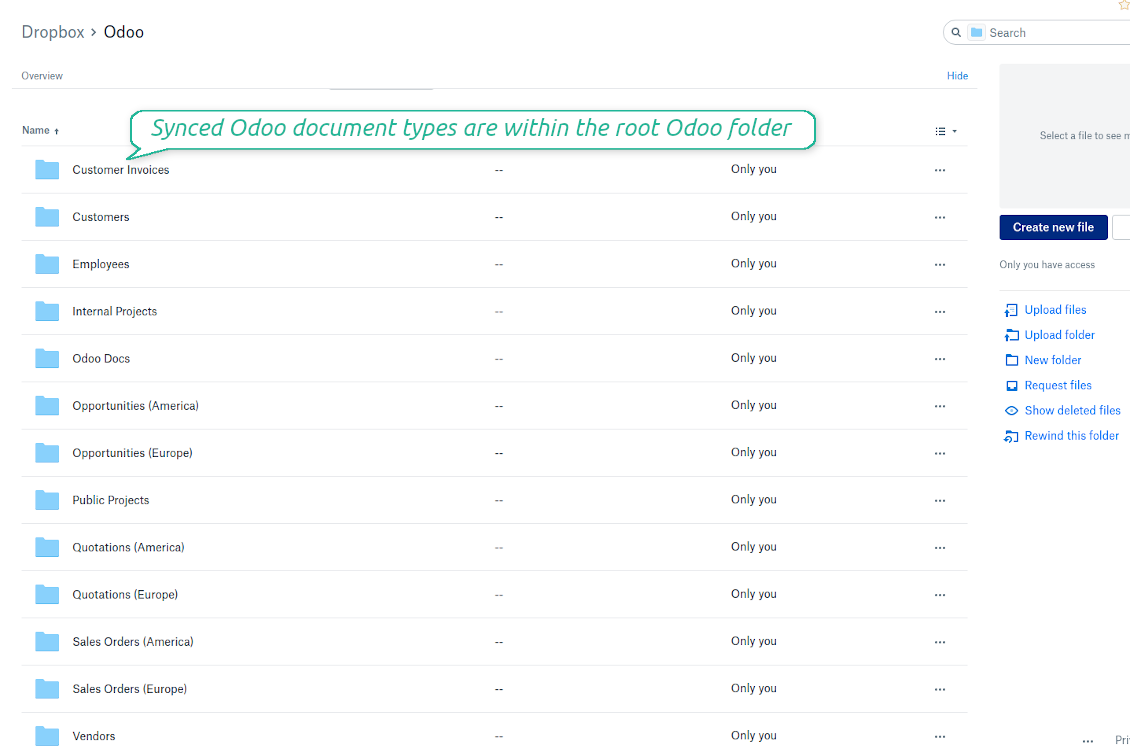This screenshot has width=1130, height=756.
Task: Click the folder scope icon in search
Action: [976, 32]
